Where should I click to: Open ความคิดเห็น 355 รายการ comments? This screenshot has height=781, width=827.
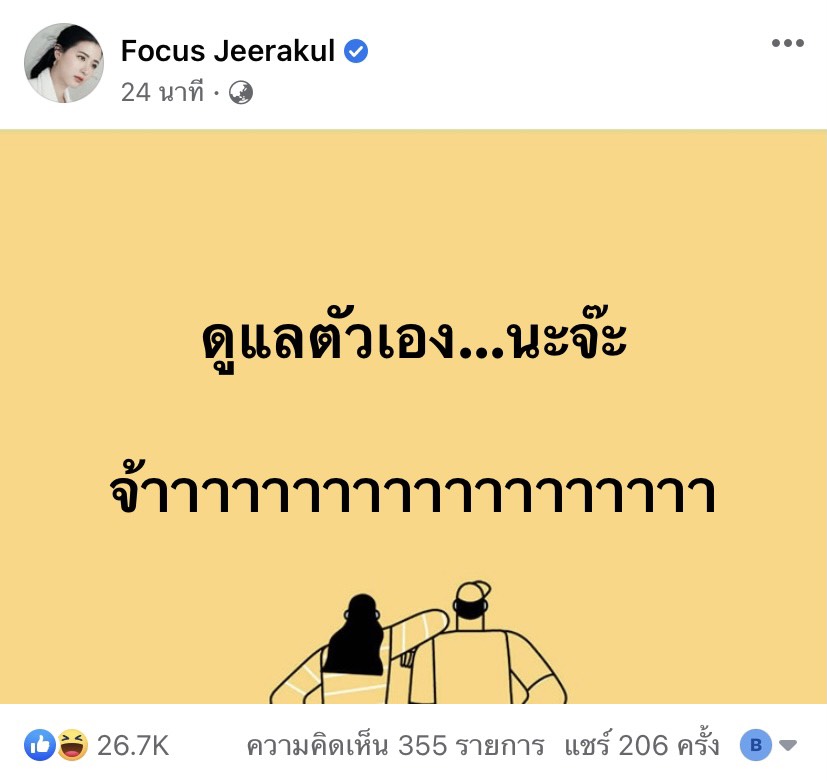[395, 746]
